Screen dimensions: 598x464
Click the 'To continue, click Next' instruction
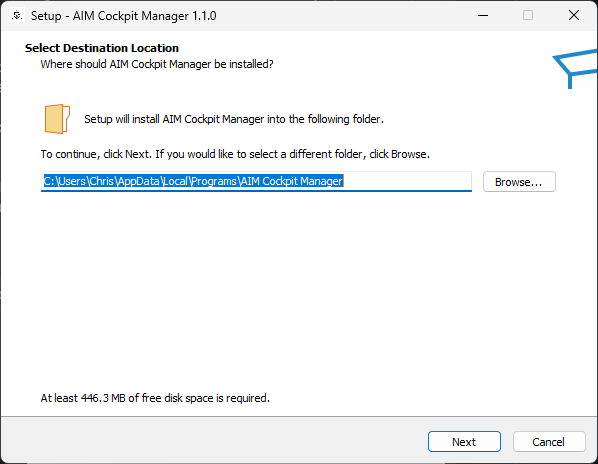pos(235,154)
